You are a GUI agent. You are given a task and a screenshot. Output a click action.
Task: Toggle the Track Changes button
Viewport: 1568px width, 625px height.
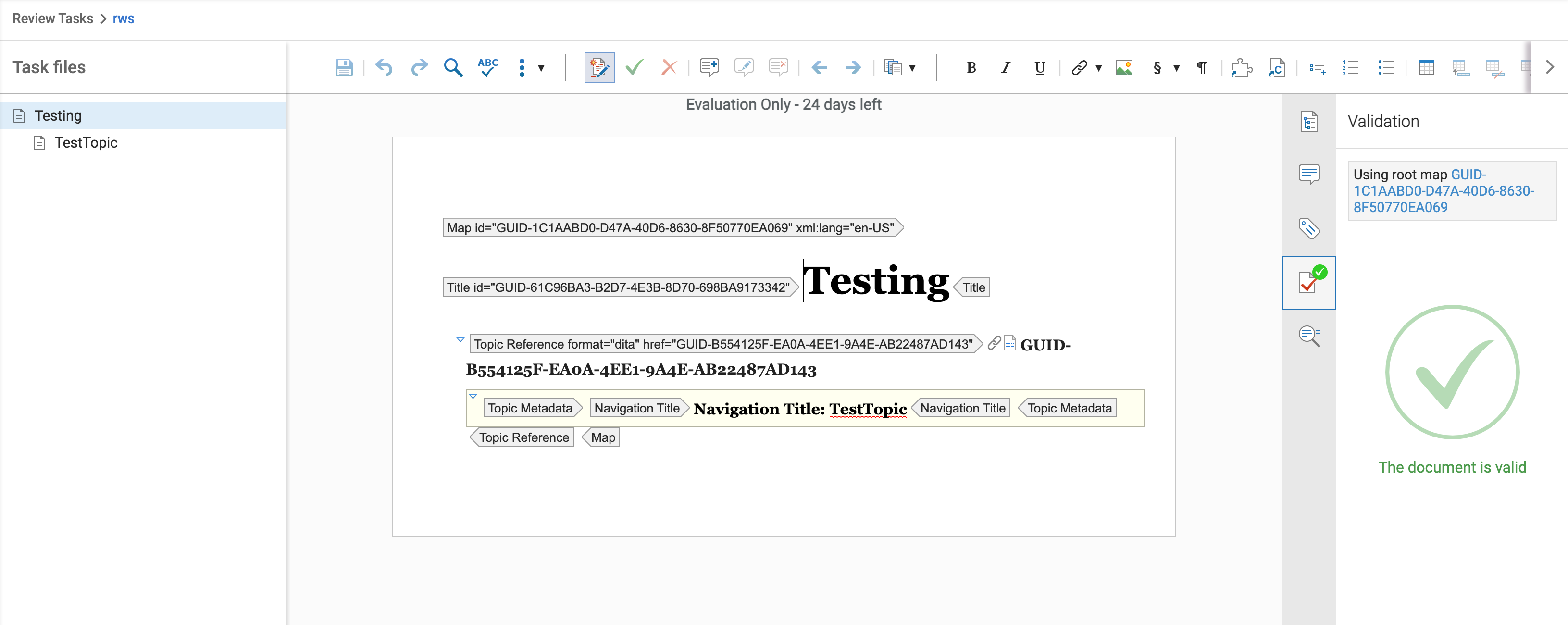click(599, 68)
